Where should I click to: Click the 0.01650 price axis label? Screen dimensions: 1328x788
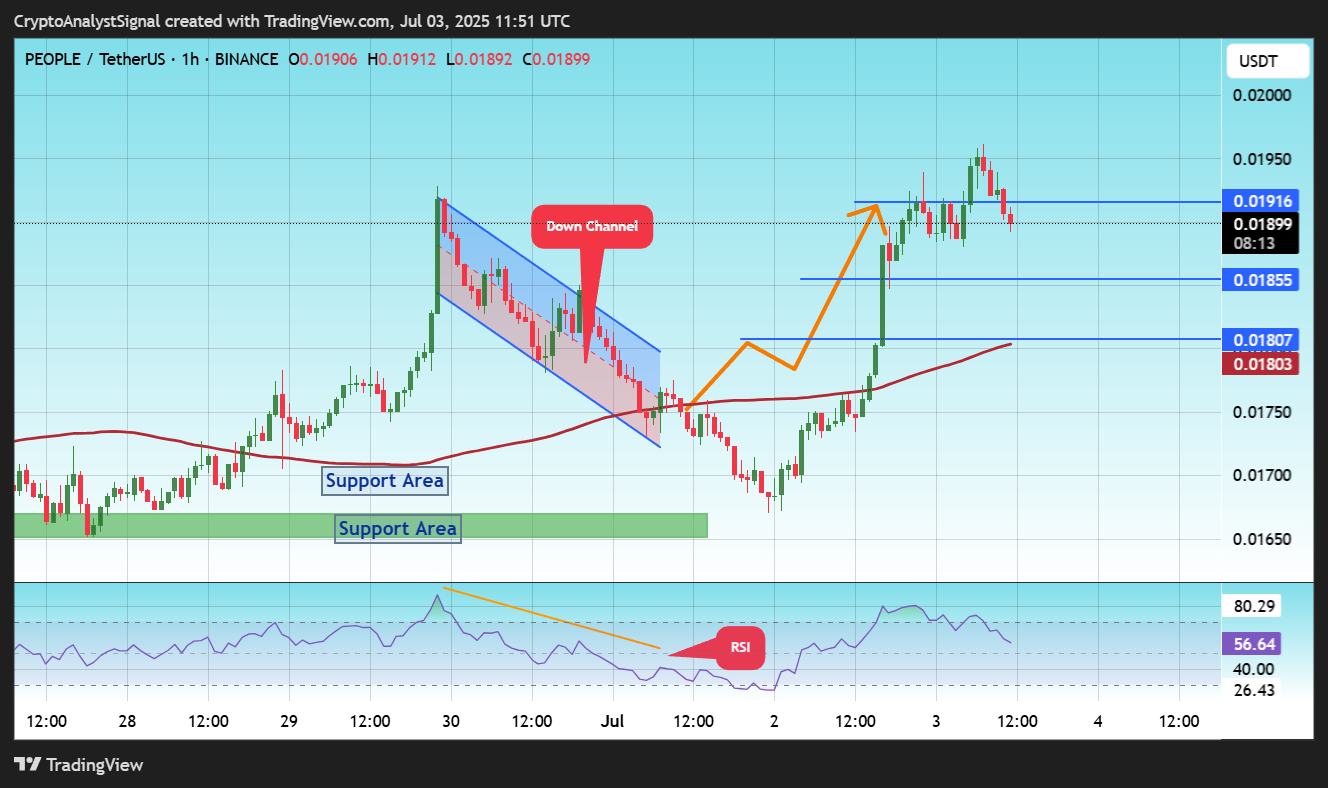pyautogui.click(x=1261, y=539)
